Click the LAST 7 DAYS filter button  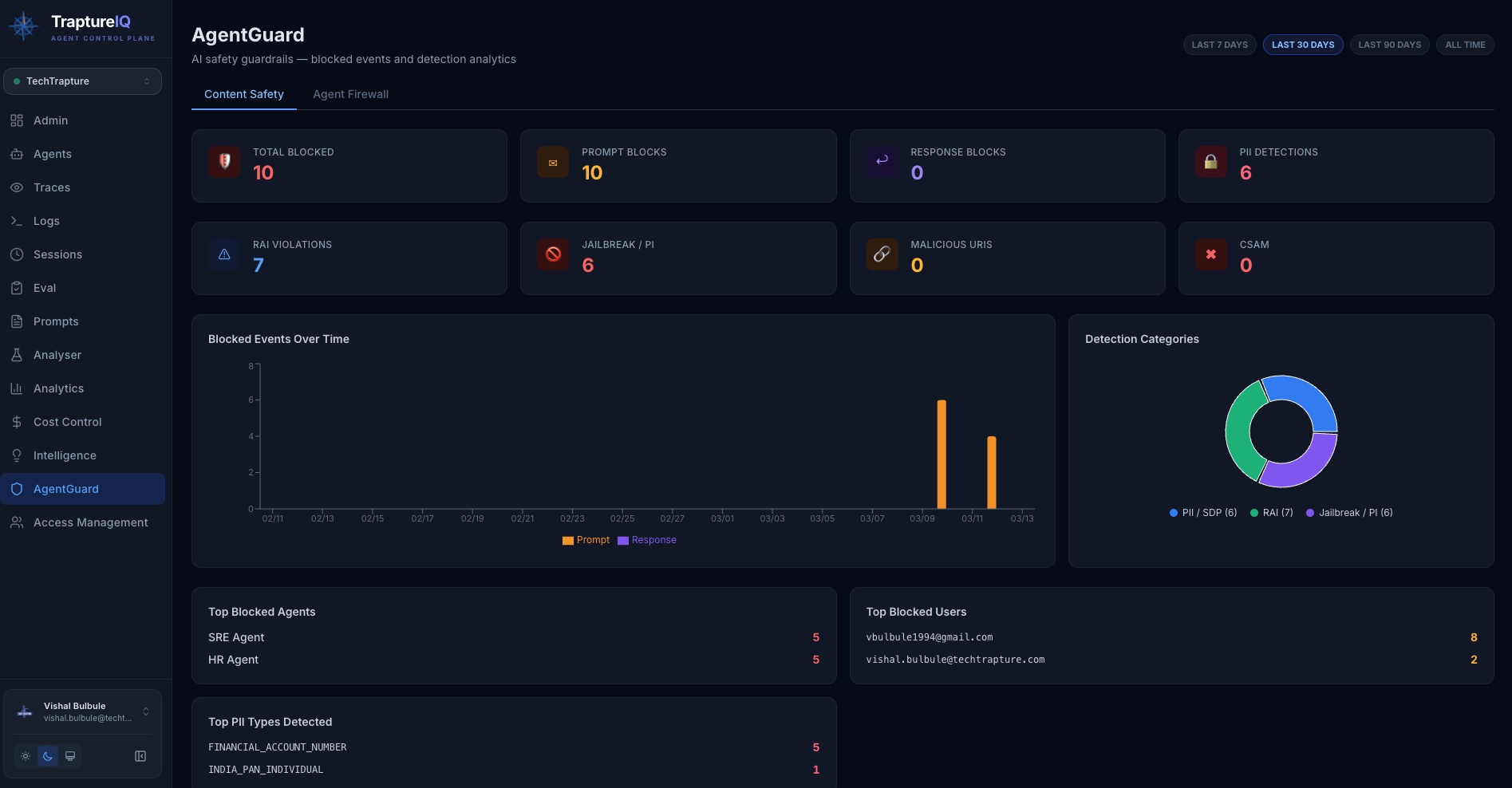[x=1219, y=45]
